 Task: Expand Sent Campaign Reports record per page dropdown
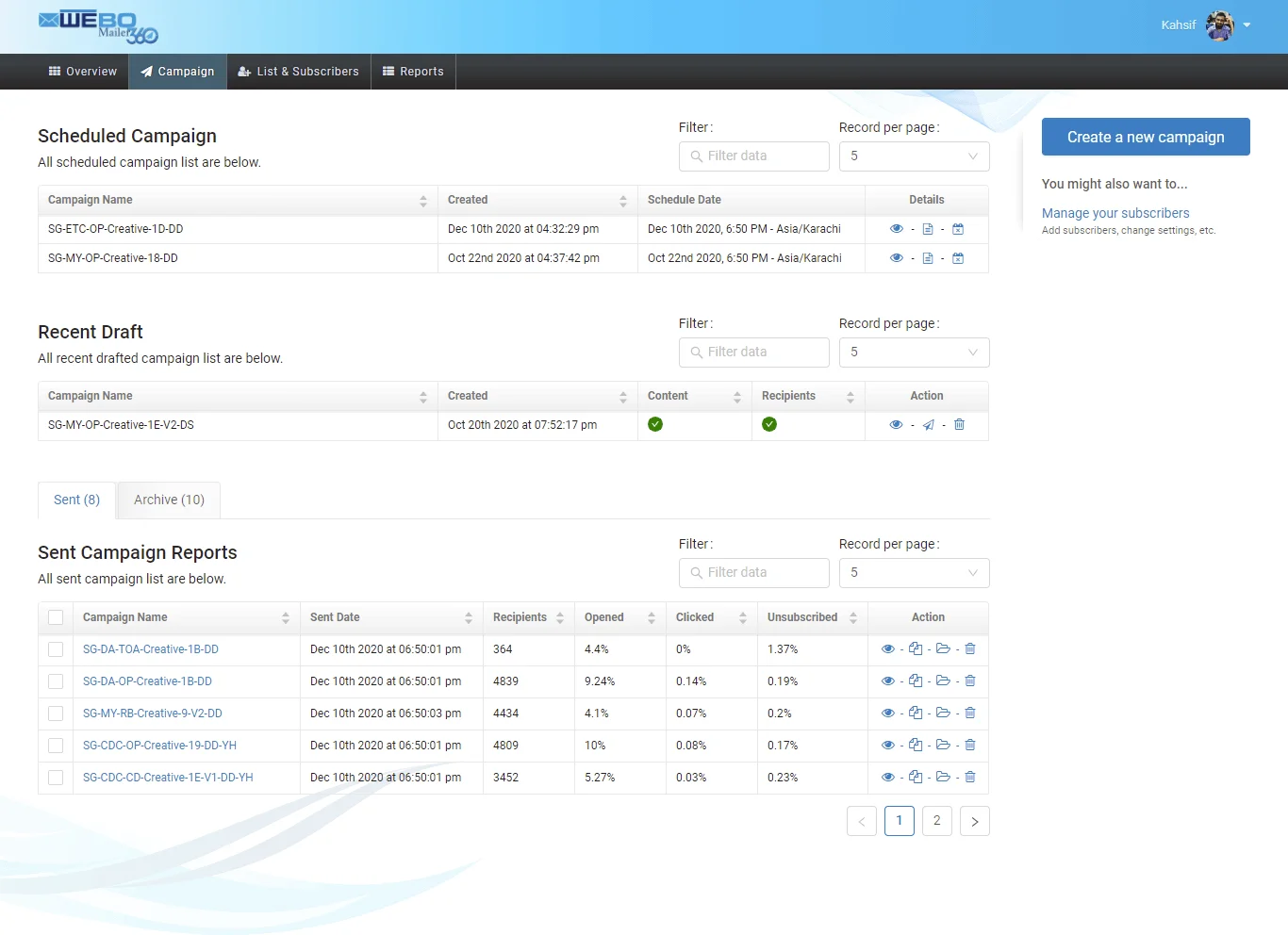[914, 573]
